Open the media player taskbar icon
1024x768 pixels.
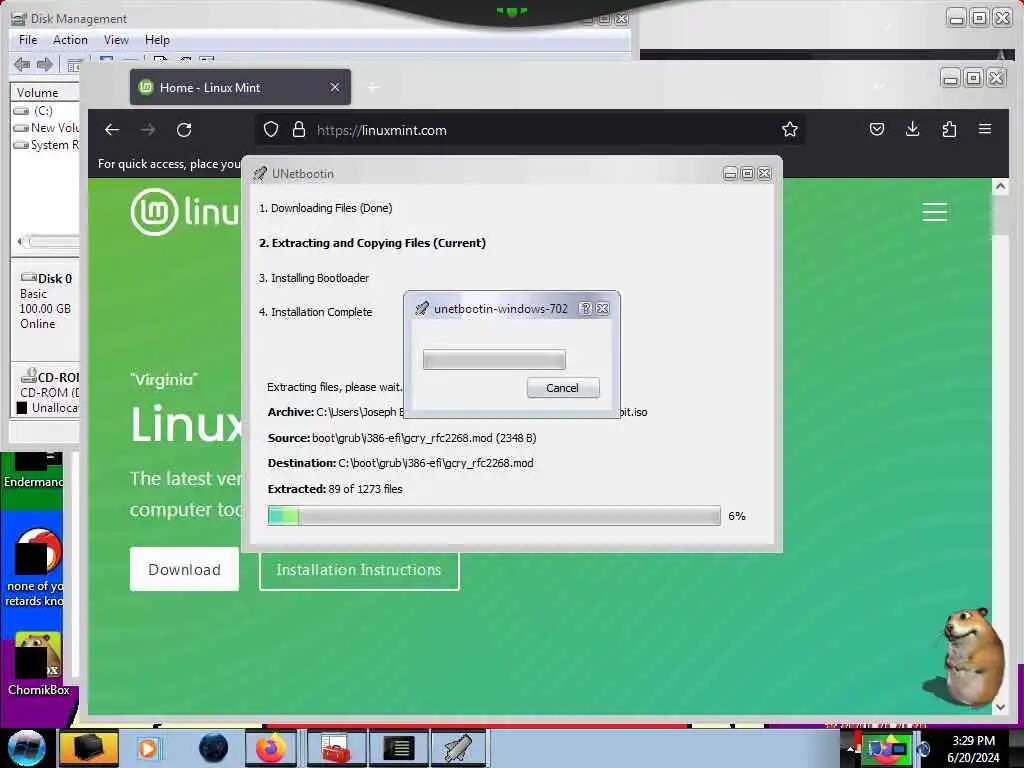click(x=150, y=748)
